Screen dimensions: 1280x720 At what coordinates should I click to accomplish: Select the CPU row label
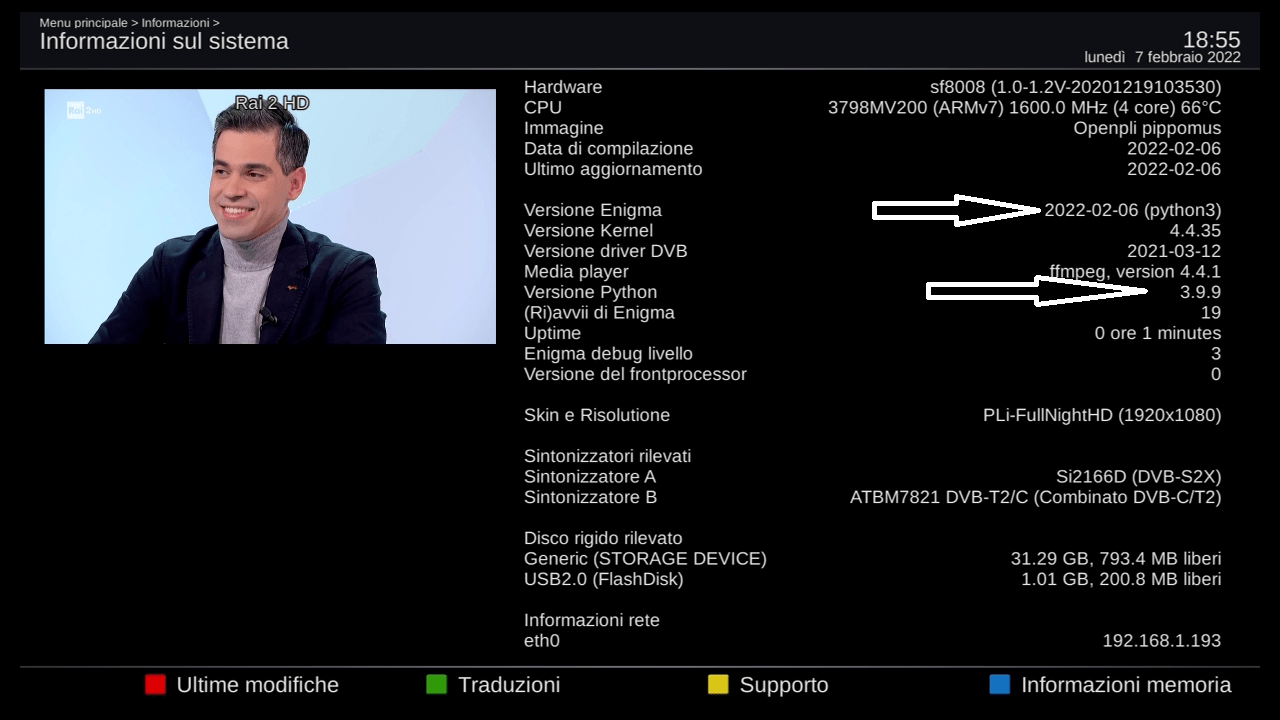pyautogui.click(x=543, y=108)
